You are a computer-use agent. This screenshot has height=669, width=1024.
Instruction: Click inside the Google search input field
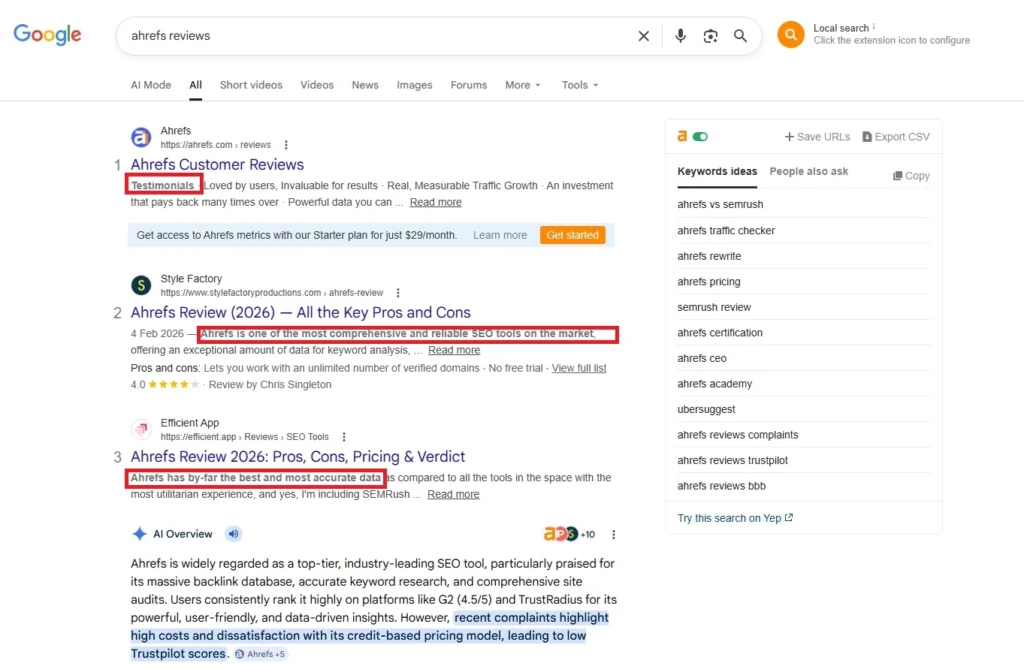point(370,36)
